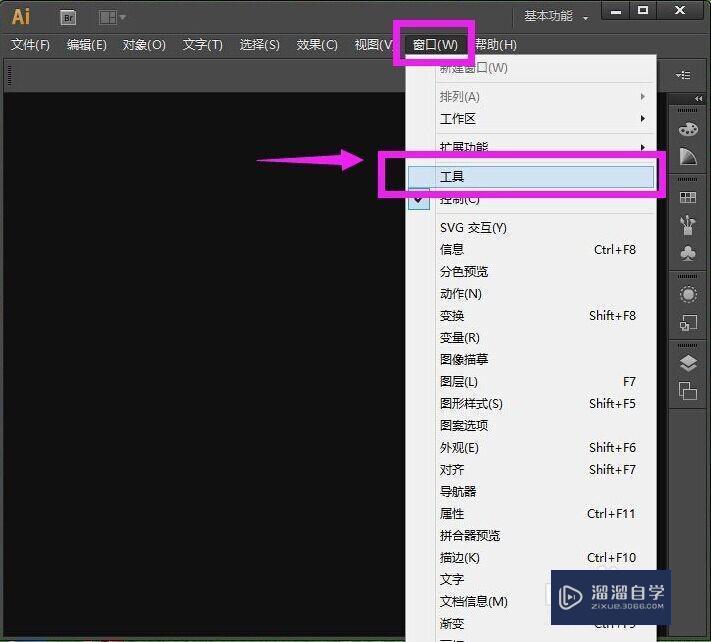The width and height of the screenshot is (711, 642).
Task: Open the 效果(C) menu
Action: 317,44
